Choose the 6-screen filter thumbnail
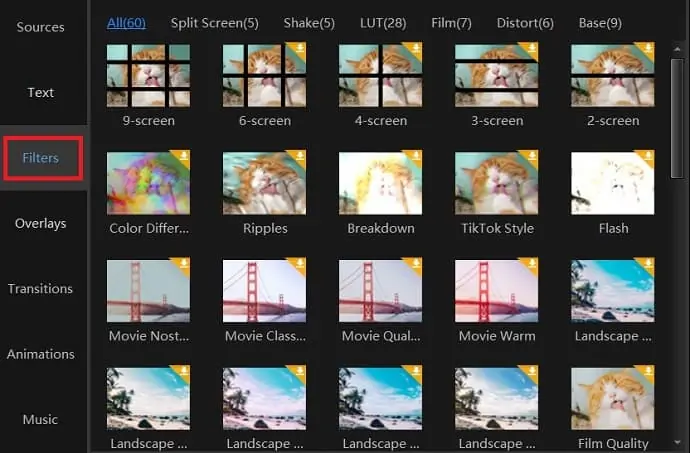 (264, 75)
